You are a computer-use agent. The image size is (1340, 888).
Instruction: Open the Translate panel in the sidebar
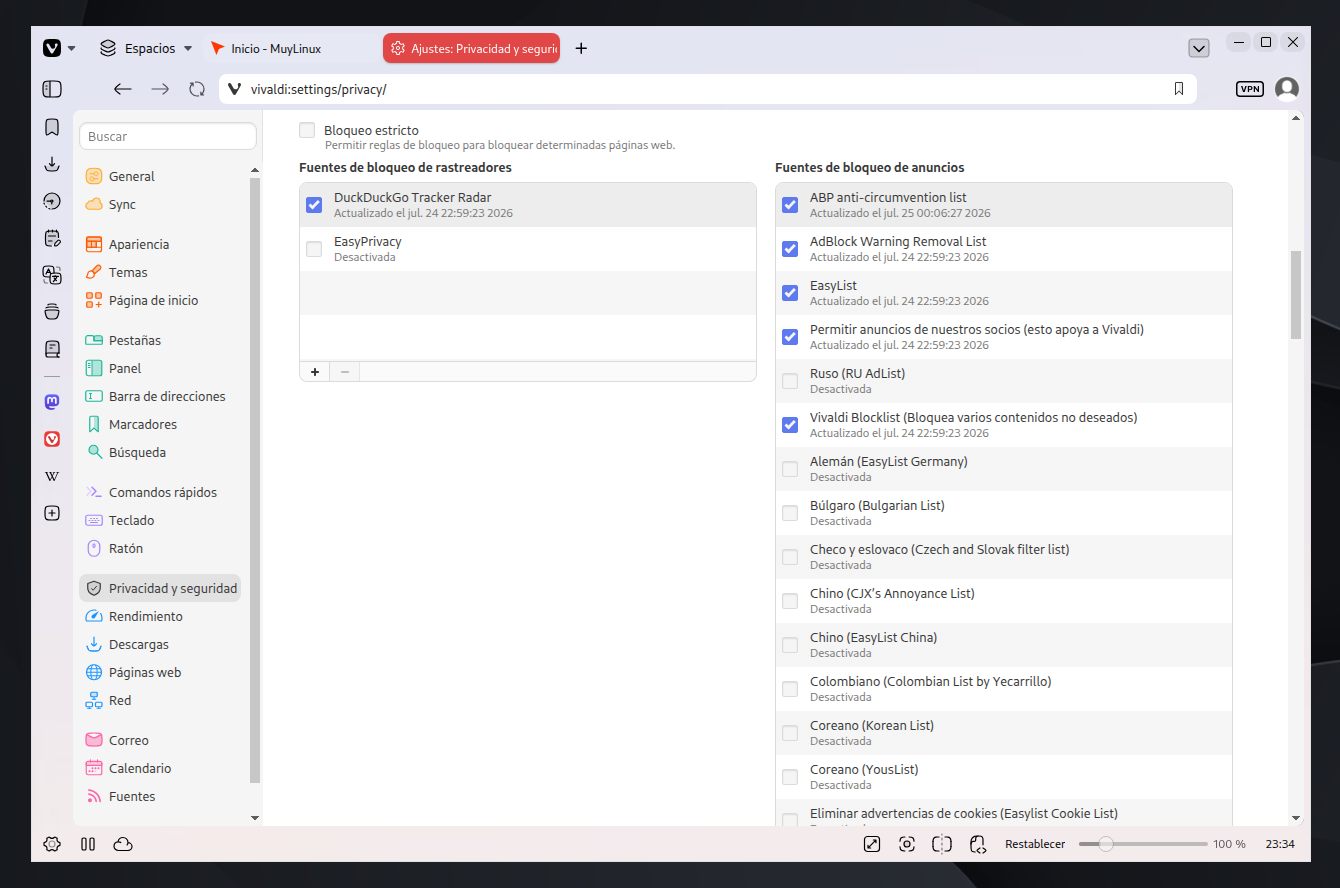click(52, 275)
